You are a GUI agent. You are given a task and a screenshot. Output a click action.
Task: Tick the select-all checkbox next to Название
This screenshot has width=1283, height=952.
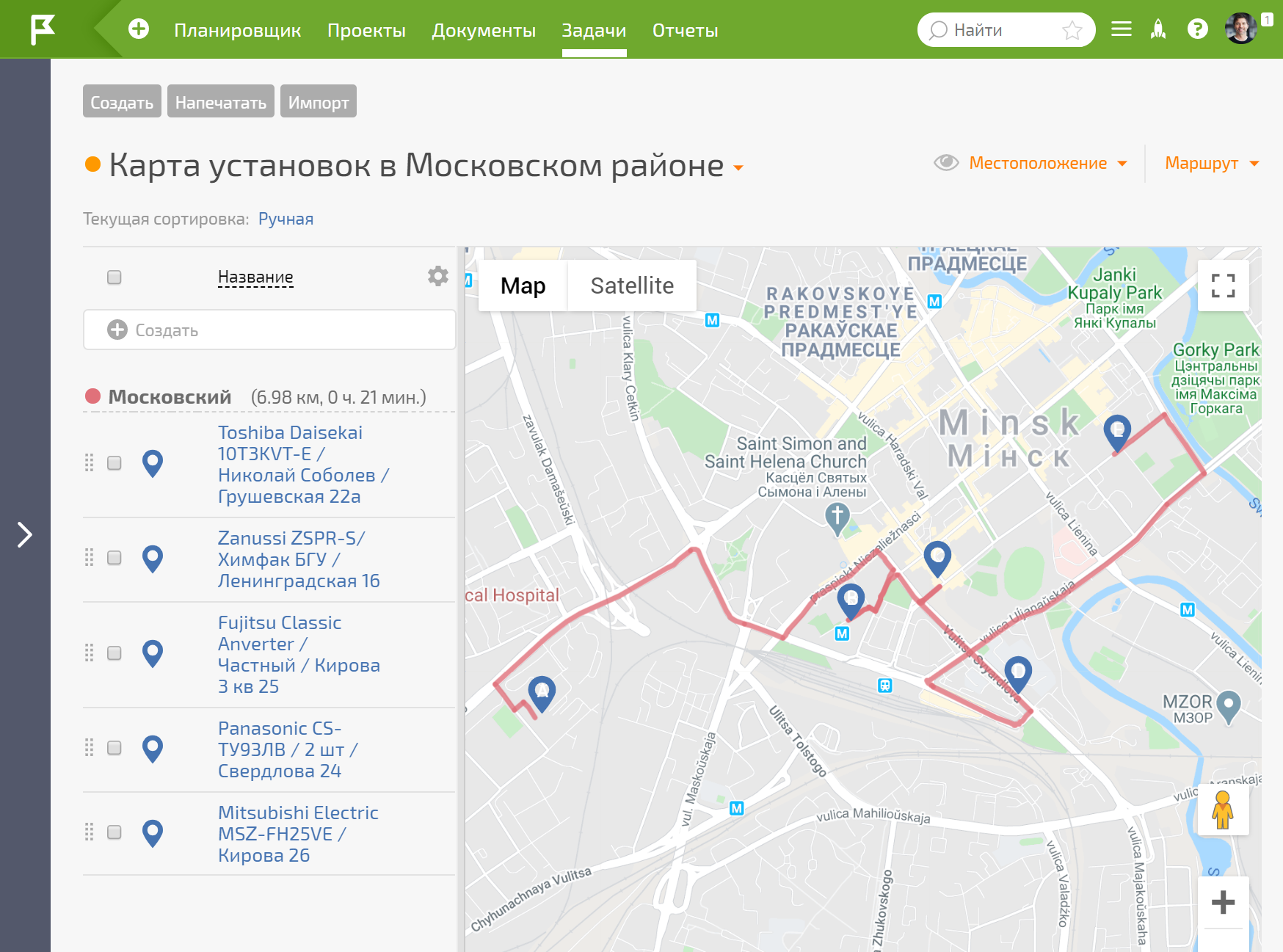point(115,277)
